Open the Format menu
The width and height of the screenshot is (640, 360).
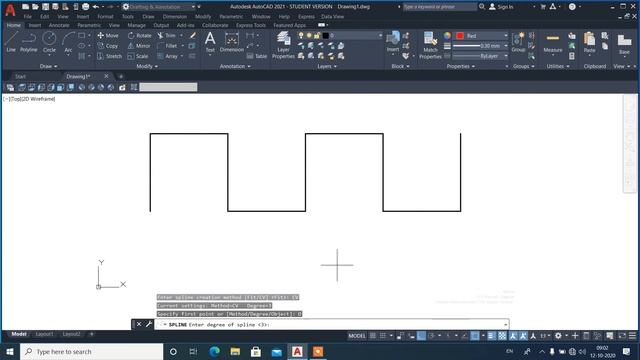coord(105,17)
